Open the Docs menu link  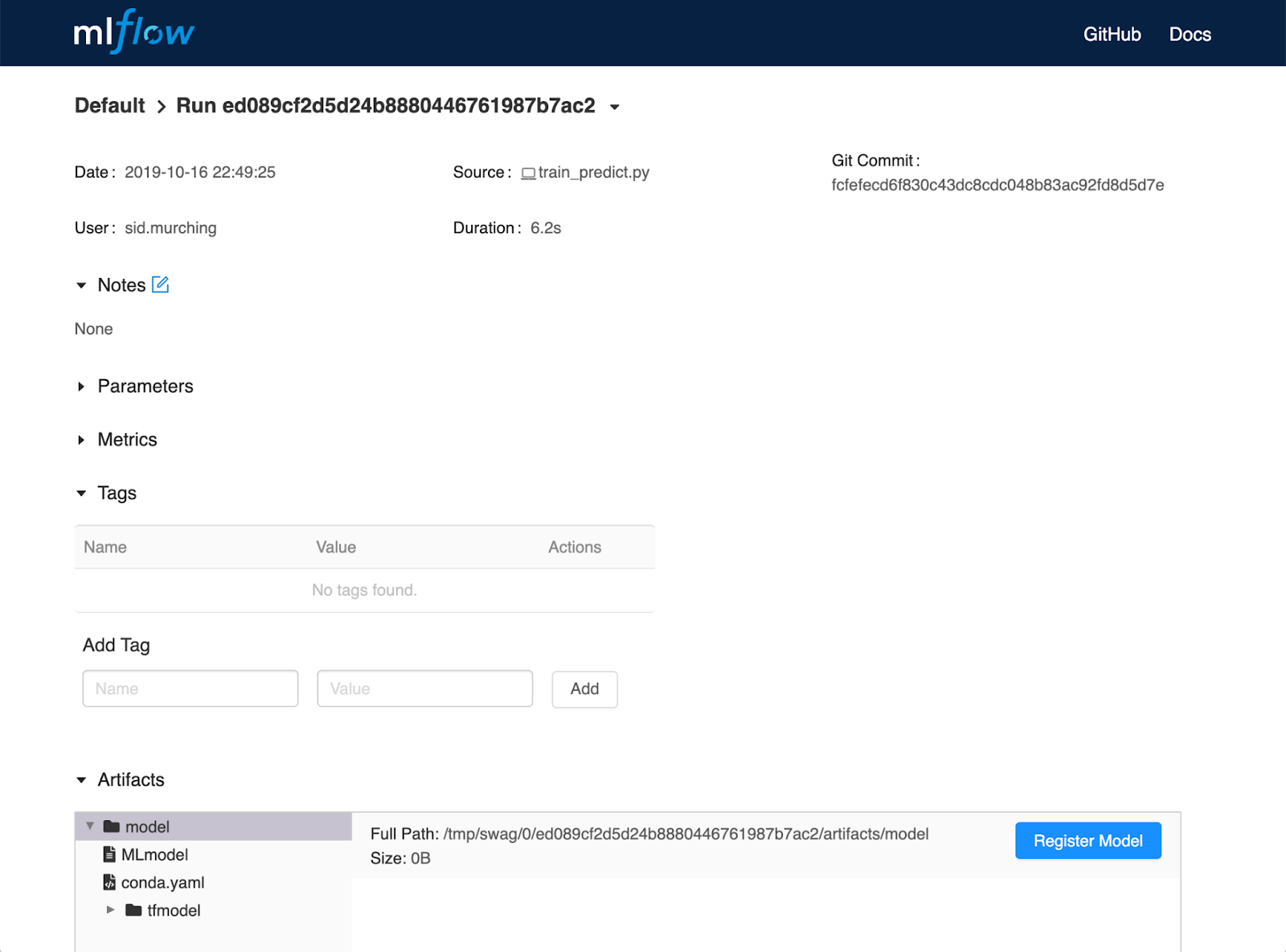1190,34
